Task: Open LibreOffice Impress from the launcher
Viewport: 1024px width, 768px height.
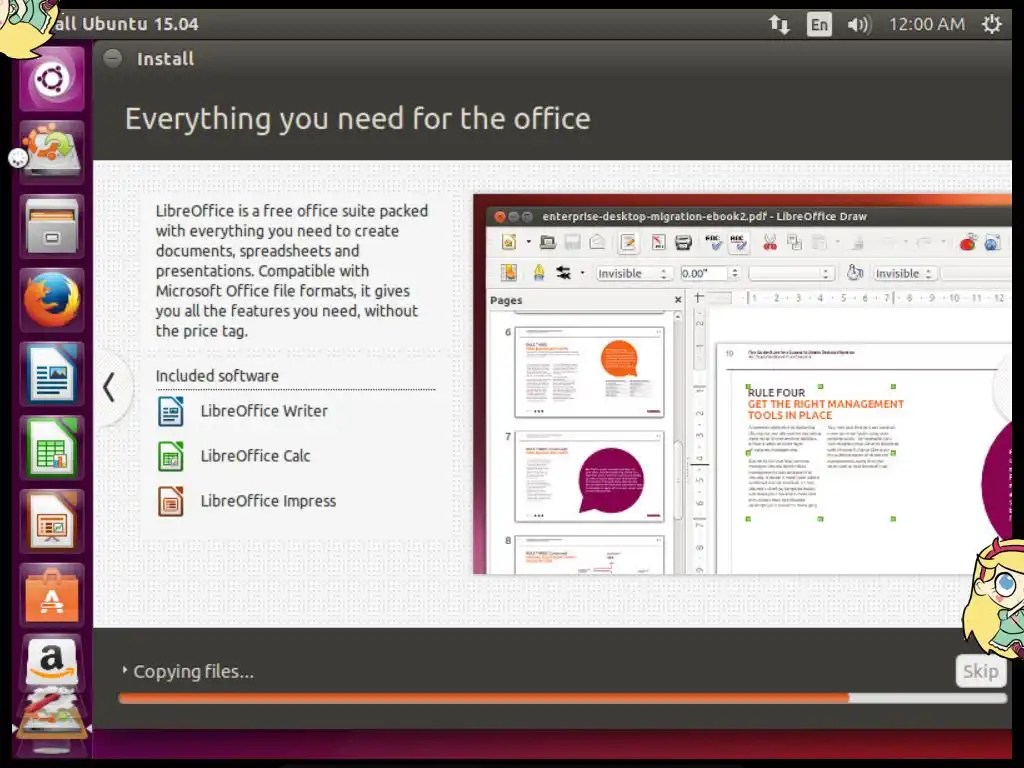Action: (52, 521)
